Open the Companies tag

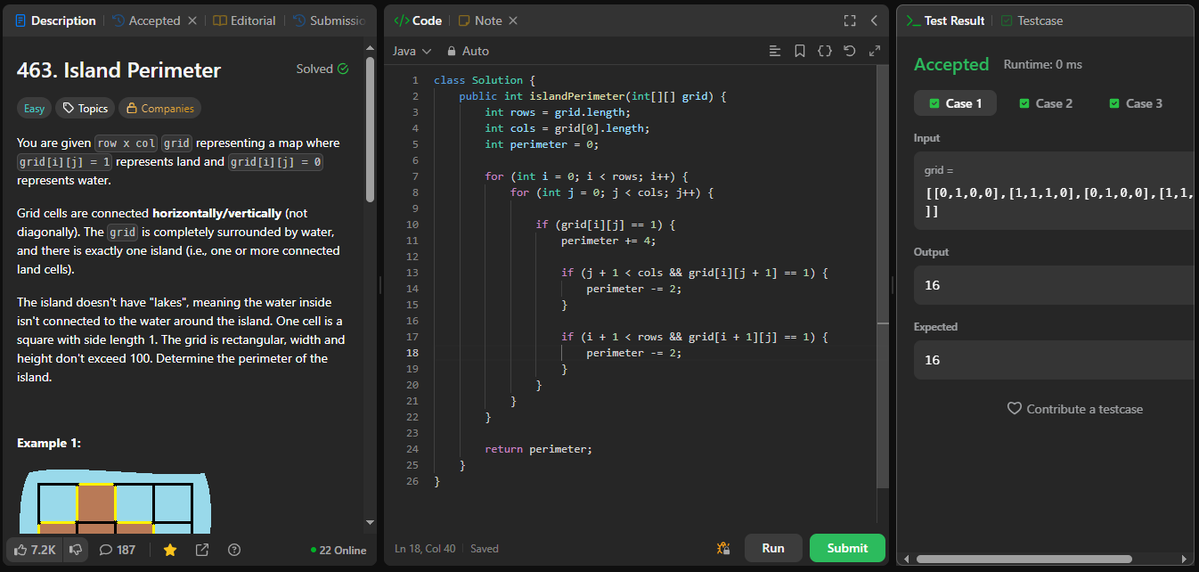(160, 108)
